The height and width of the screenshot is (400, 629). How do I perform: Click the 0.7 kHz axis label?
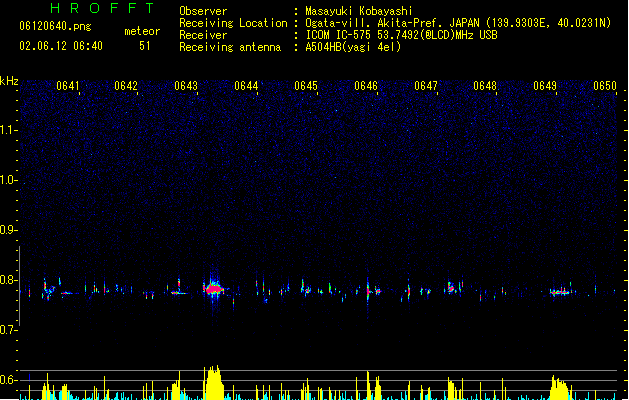[8, 330]
